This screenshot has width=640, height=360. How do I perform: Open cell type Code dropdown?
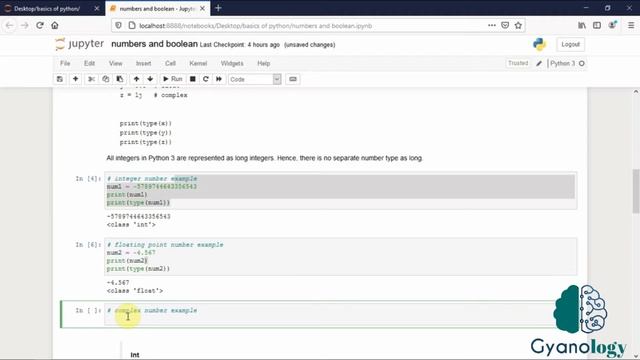(255, 79)
